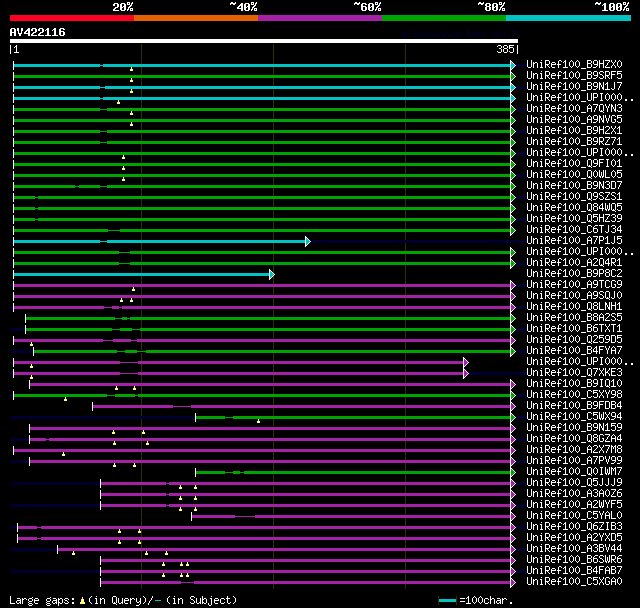Viewport: 640px width, 608px height.
Task: Click the arrowhead ending the Q7XKE3 alignment
Action: click(466, 374)
